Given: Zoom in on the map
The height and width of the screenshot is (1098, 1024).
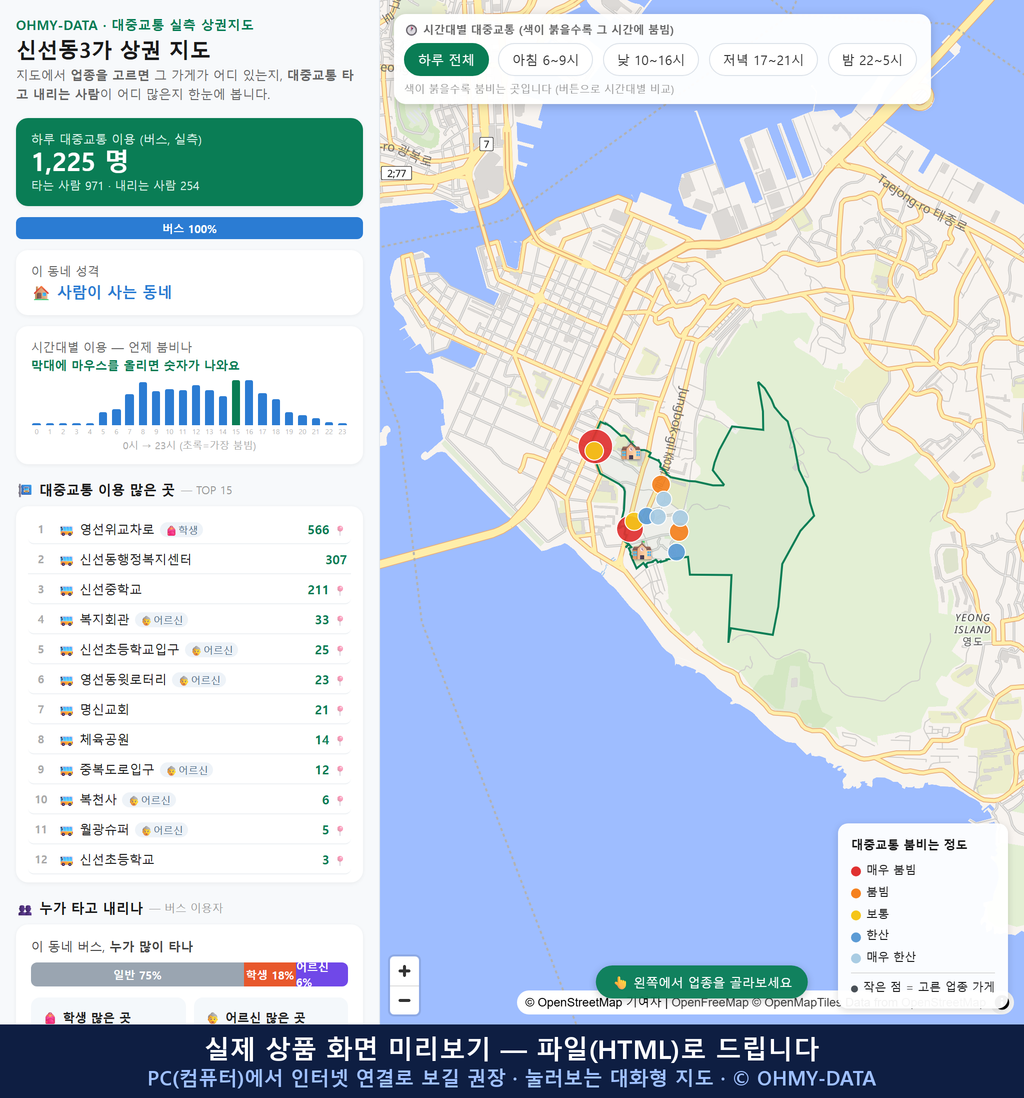Looking at the screenshot, I should tap(404, 971).
